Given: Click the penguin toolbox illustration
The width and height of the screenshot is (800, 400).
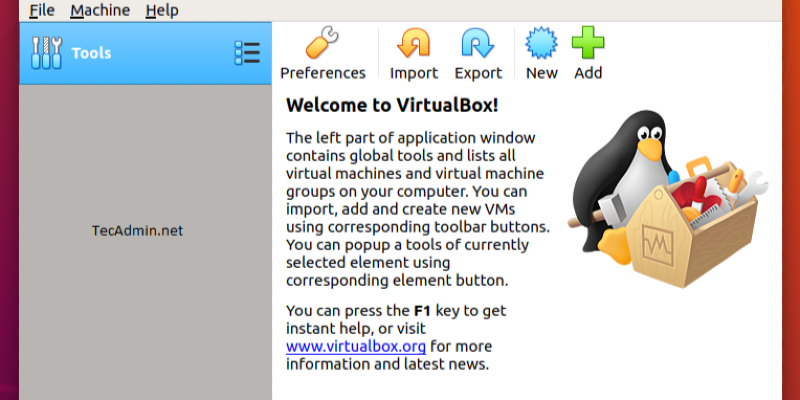Looking at the screenshot, I should click(668, 199).
